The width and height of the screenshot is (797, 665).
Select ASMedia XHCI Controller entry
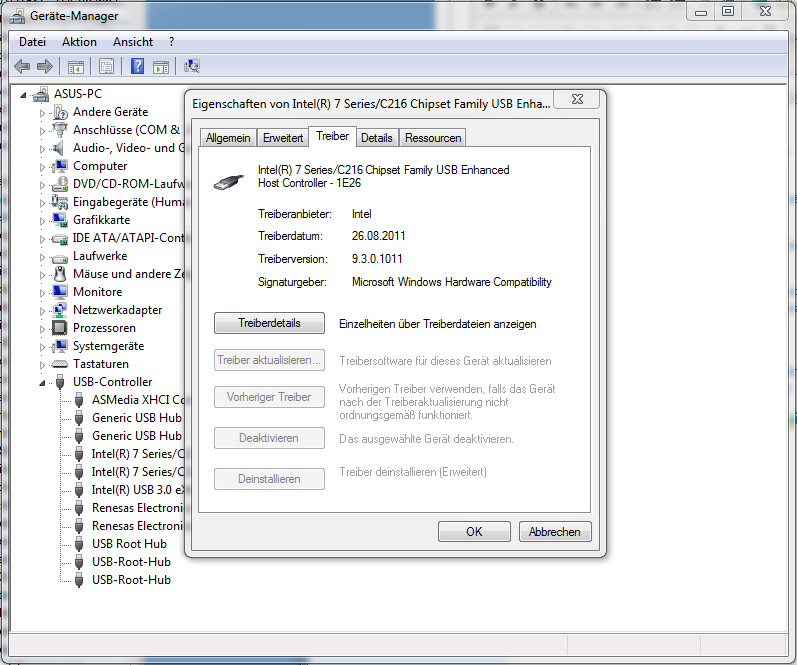pos(138,400)
